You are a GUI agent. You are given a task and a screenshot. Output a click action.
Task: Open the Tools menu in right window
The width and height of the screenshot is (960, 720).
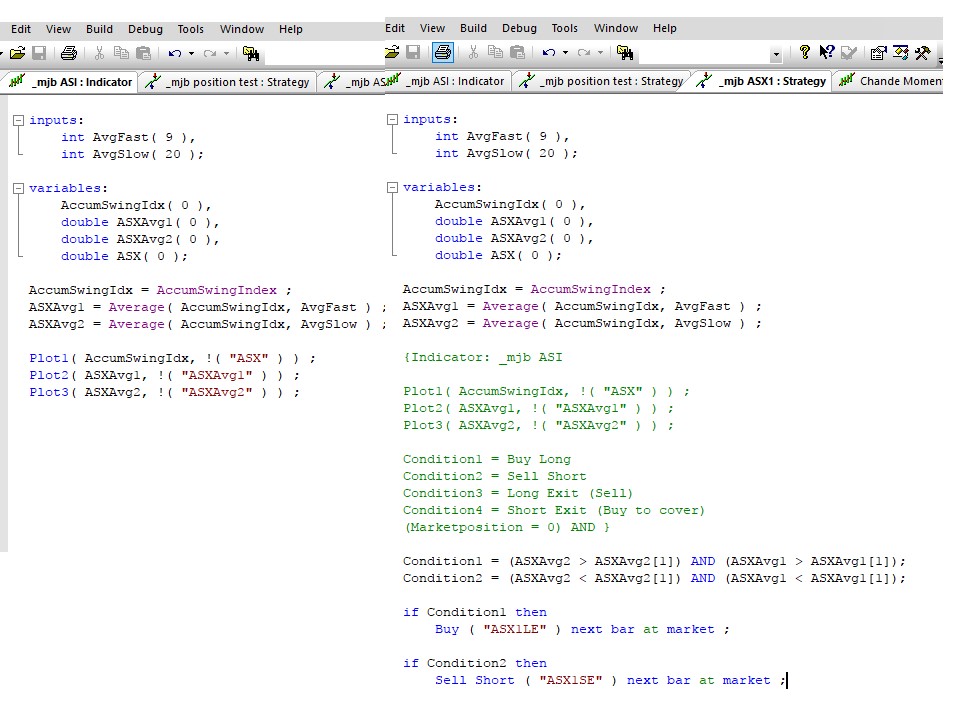(564, 28)
